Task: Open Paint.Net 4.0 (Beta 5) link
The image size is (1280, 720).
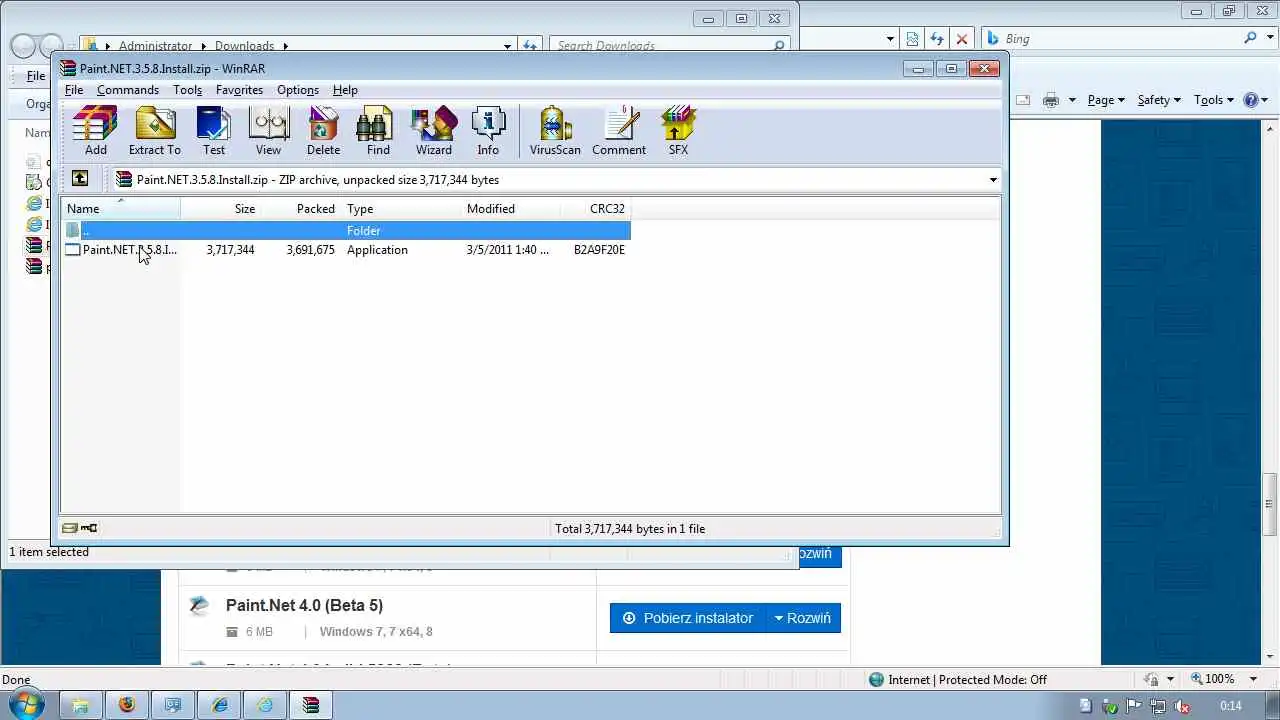Action: click(x=304, y=605)
